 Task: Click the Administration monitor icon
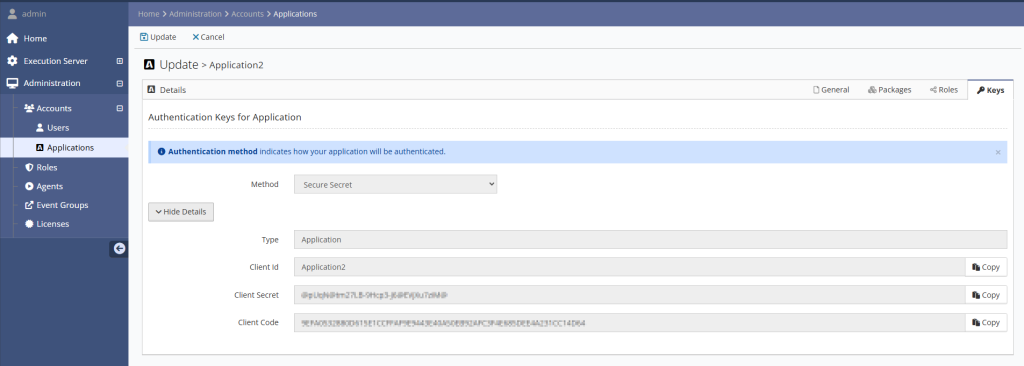coord(12,83)
